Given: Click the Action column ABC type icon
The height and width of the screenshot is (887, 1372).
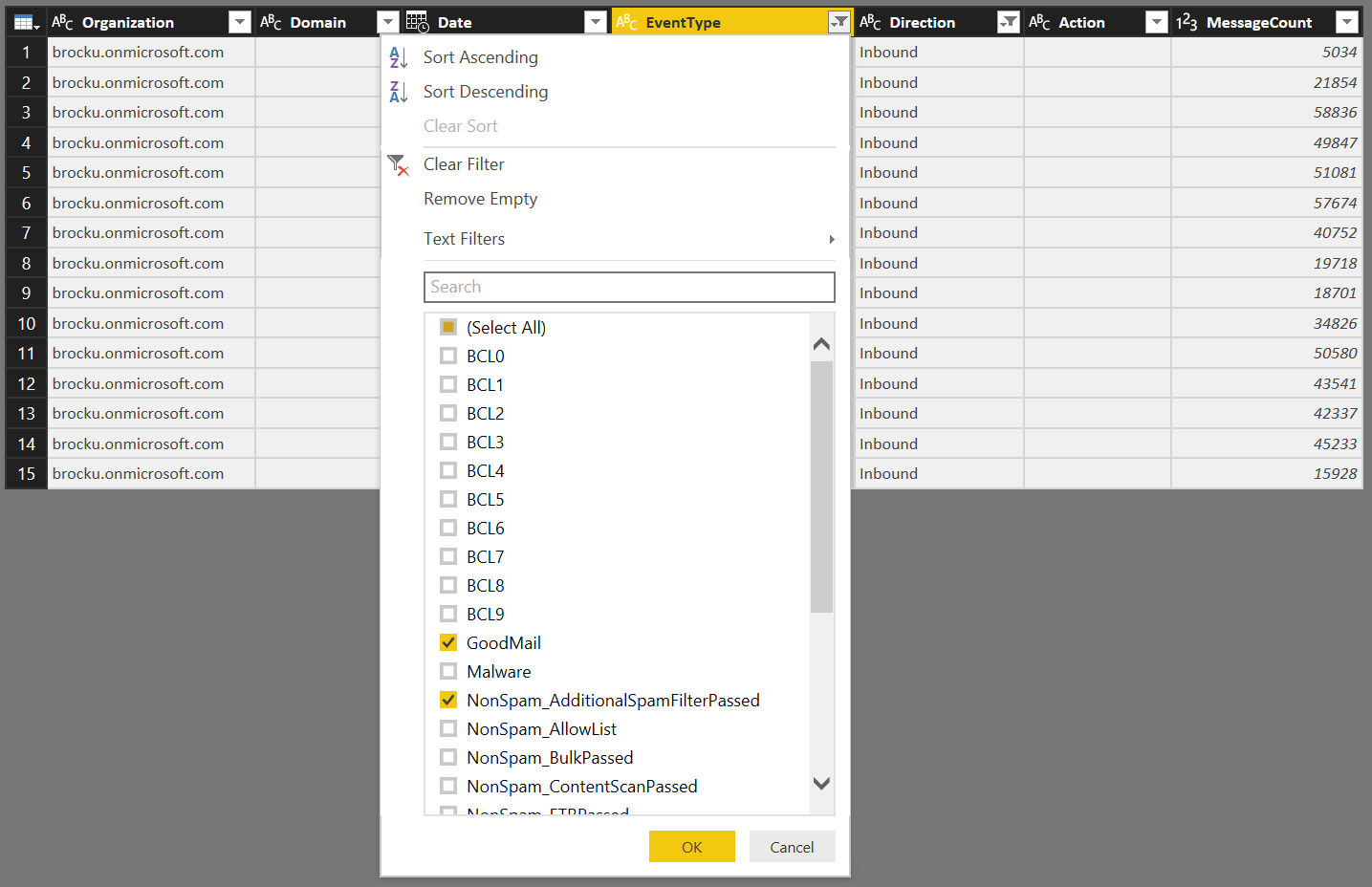Looking at the screenshot, I should pos(1039,22).
